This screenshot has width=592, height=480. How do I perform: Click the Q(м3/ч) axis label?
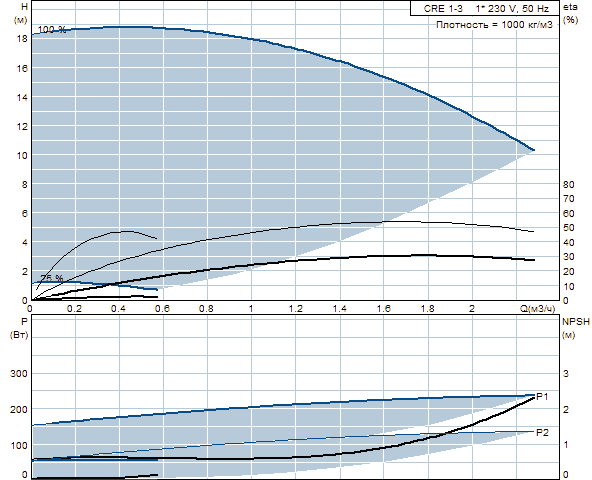(538, 309)
